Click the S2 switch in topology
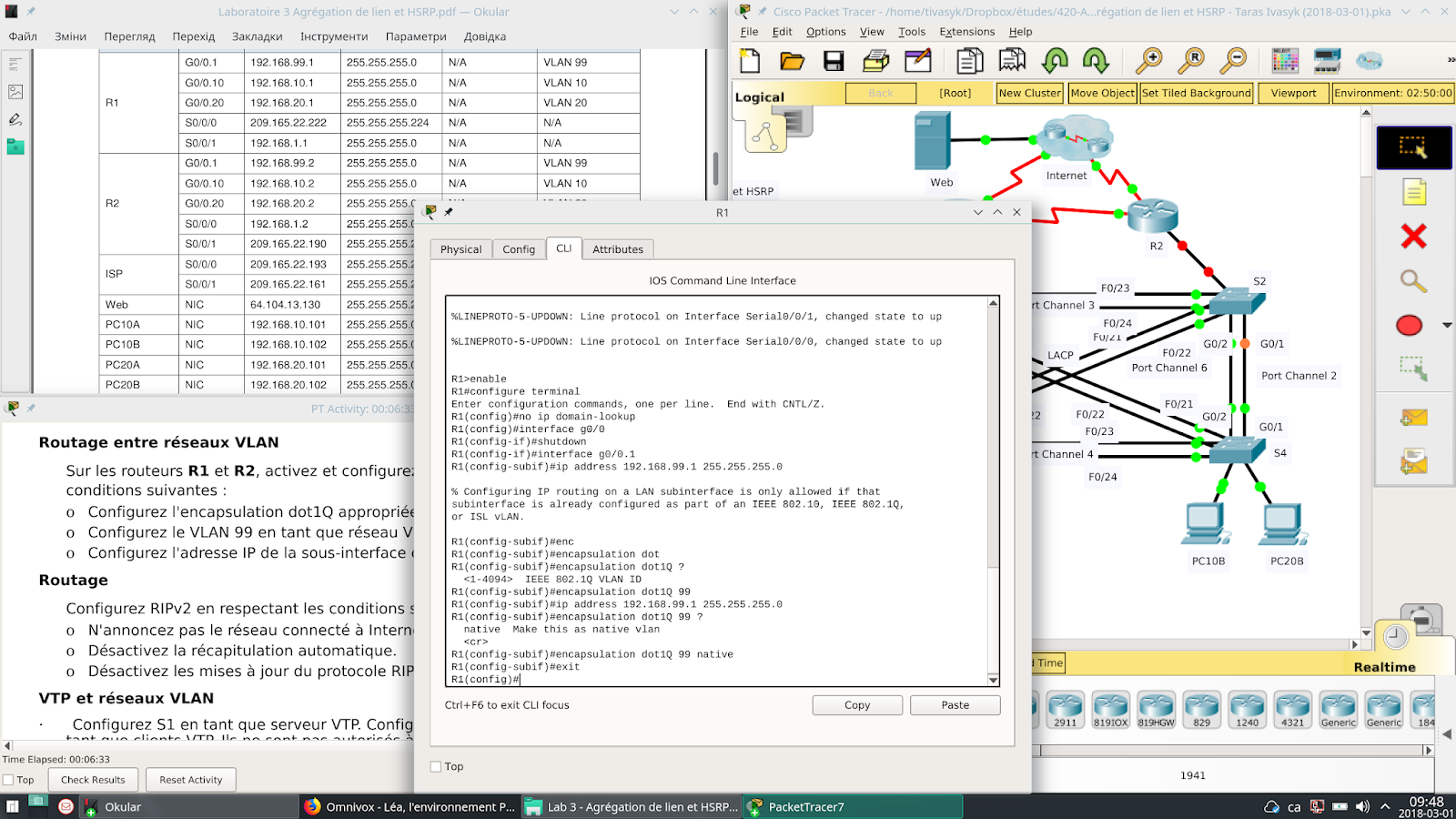Image resolution: width=1456 pixels, height=819 pixels. [1236, 300]
